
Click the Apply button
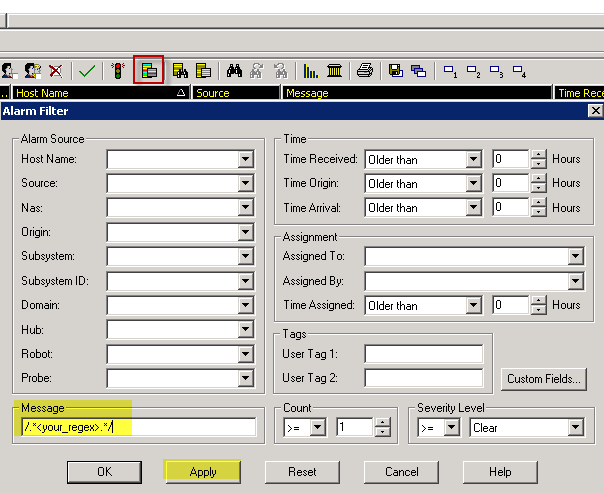coord(203,472)
